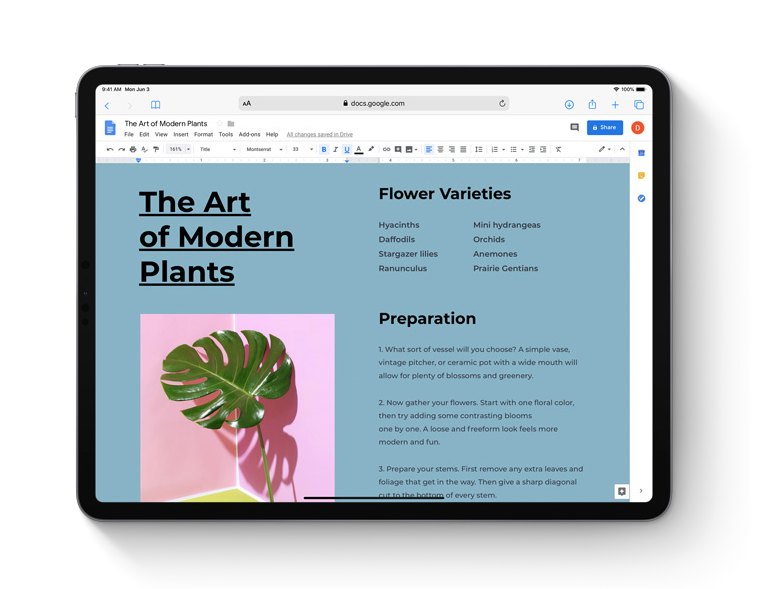Go back in Safari

coord(107,105)
